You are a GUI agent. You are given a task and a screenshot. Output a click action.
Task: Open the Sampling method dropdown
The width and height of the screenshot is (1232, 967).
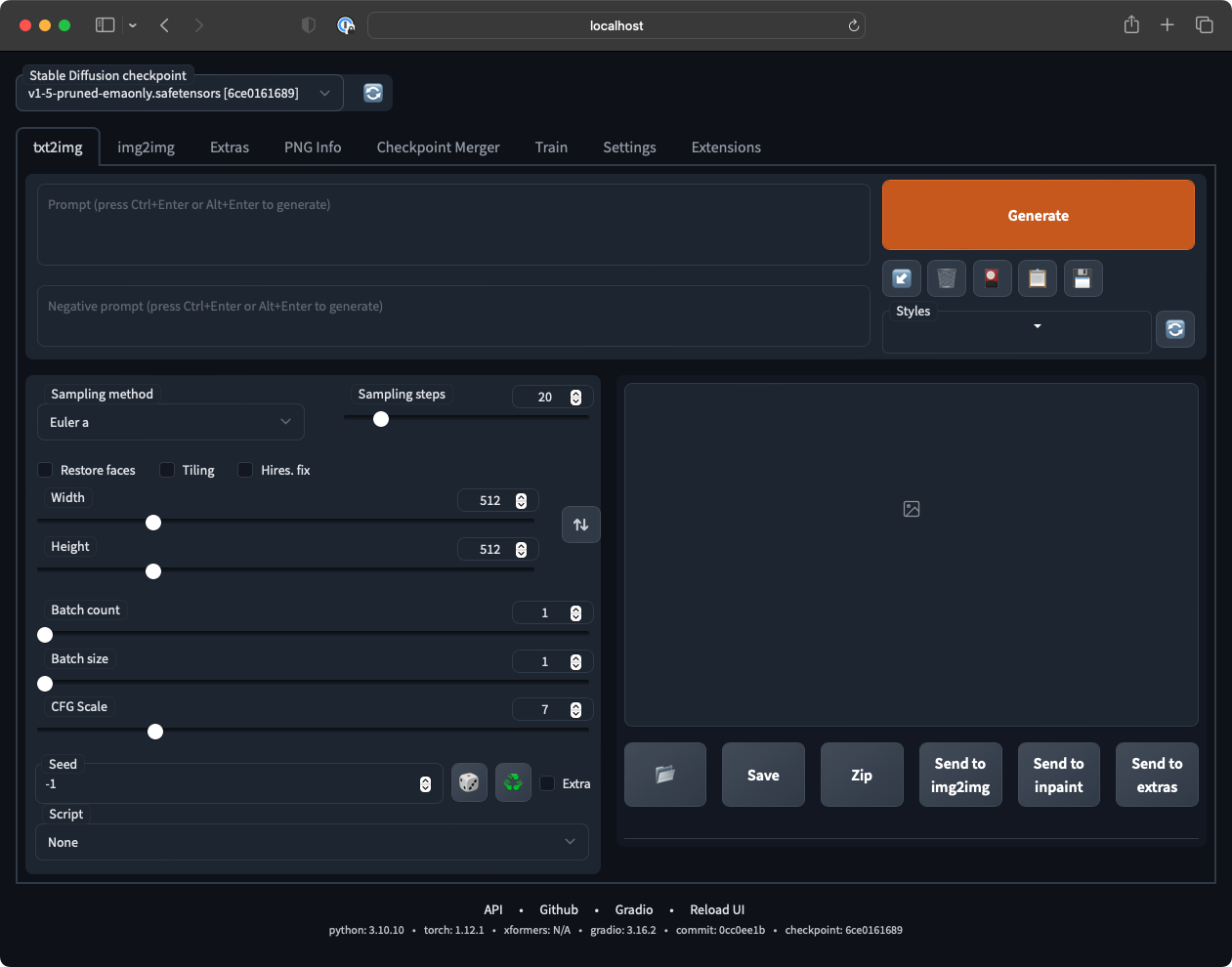(x=171, y=422)
